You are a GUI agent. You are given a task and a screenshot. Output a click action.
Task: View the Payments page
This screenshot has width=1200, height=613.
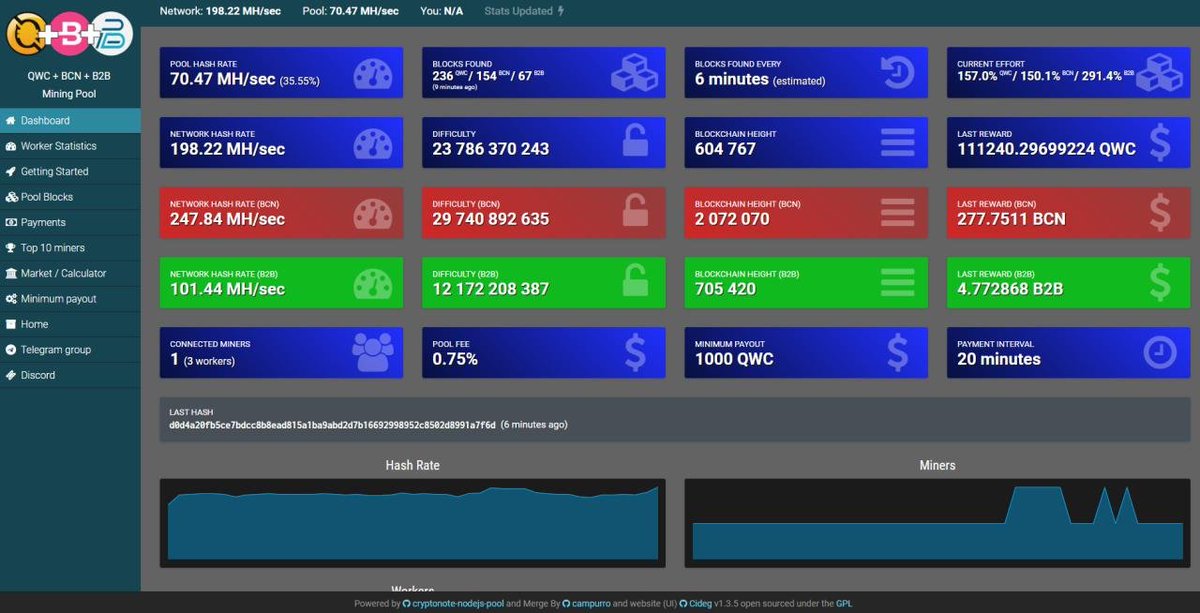[x=70, y=223]
